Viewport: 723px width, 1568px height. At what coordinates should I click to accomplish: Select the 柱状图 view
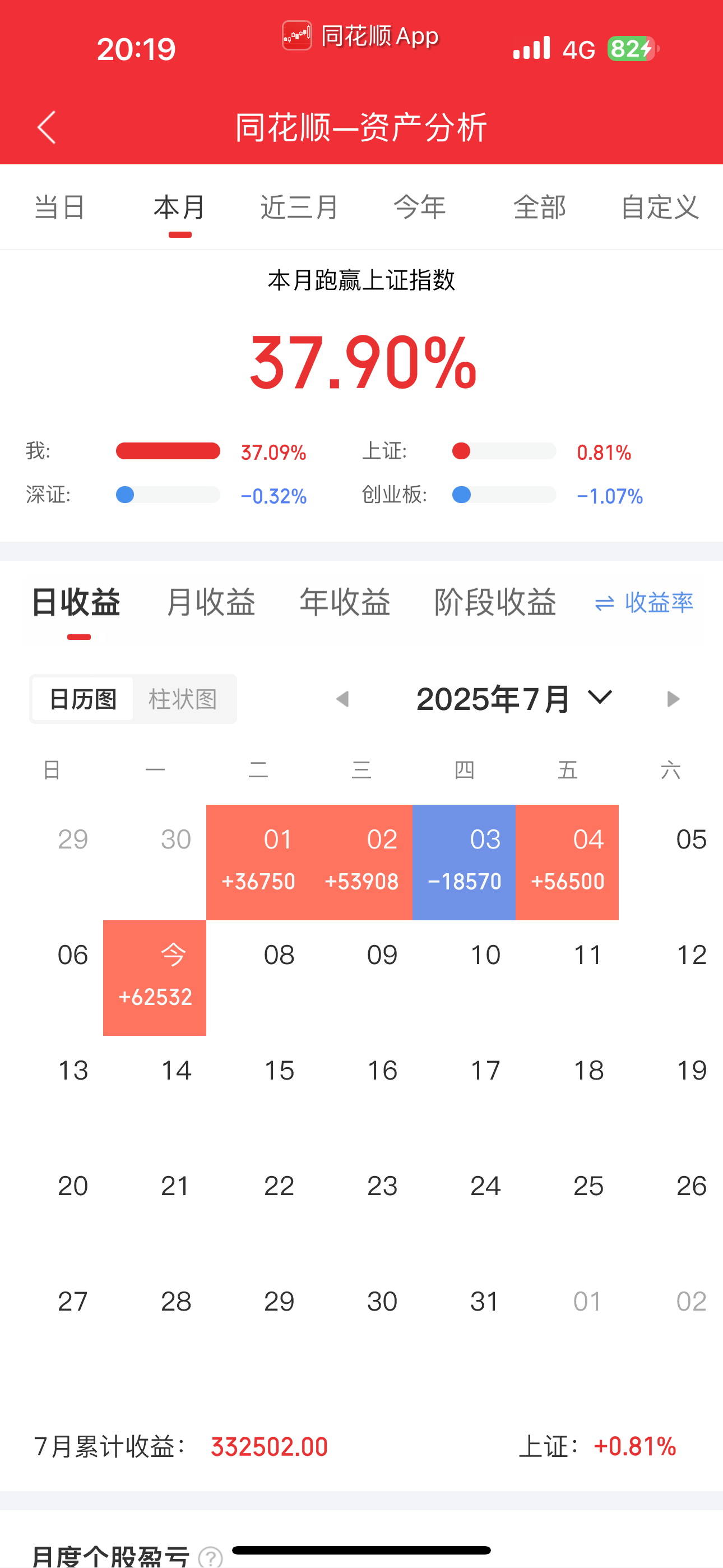coord(183,699)
